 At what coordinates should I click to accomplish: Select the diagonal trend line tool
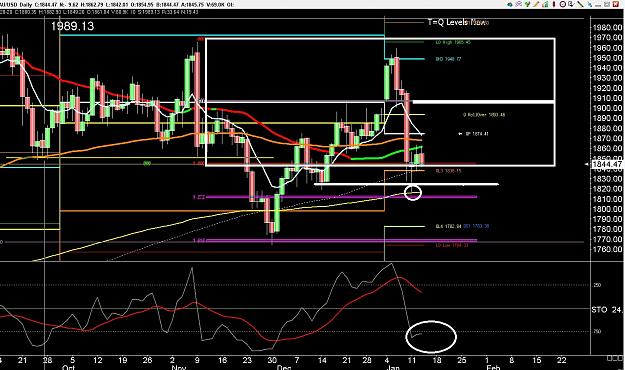[x=580, y=4]
